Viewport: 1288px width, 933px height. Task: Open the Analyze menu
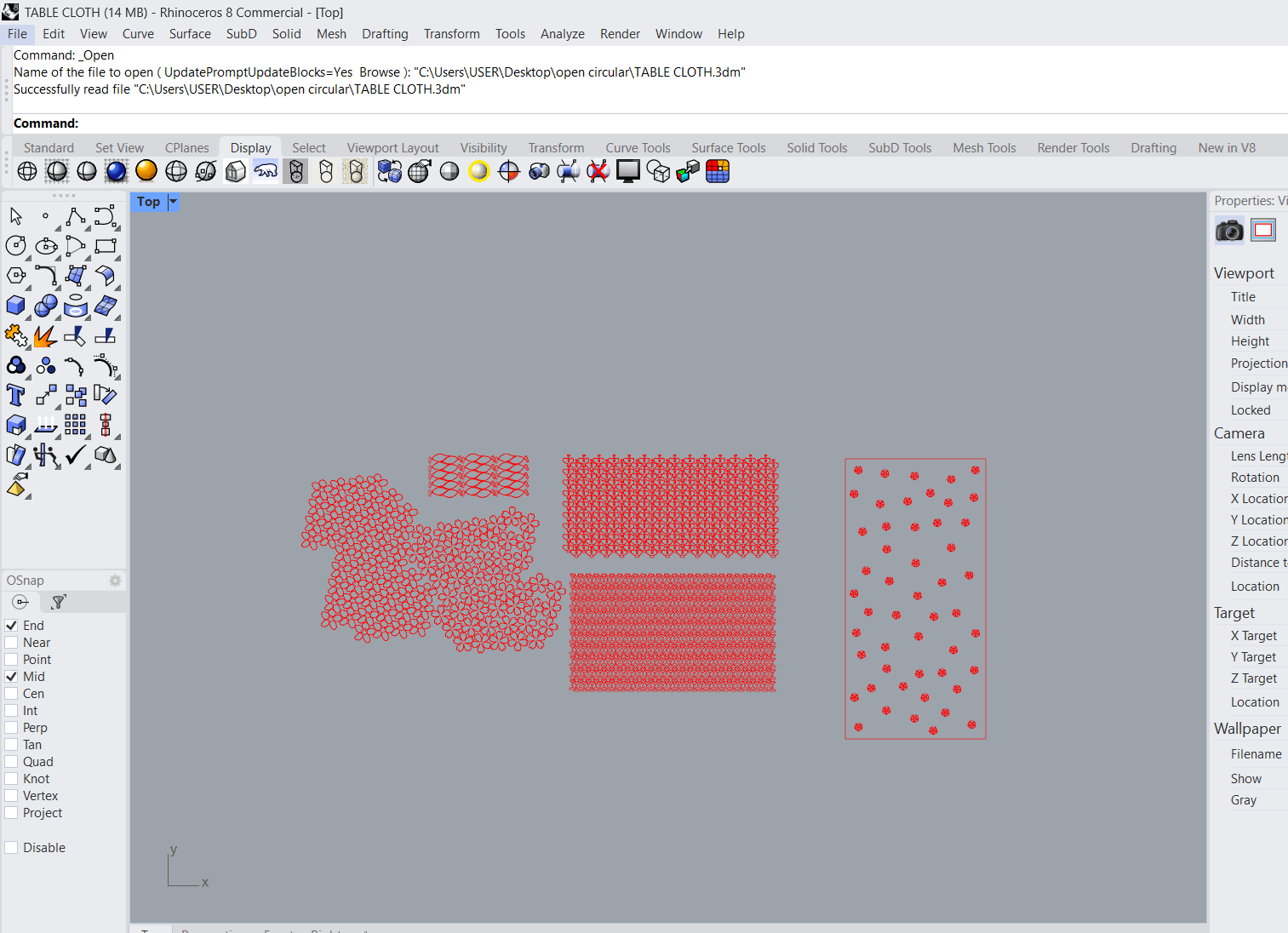[x=562, y=34]
